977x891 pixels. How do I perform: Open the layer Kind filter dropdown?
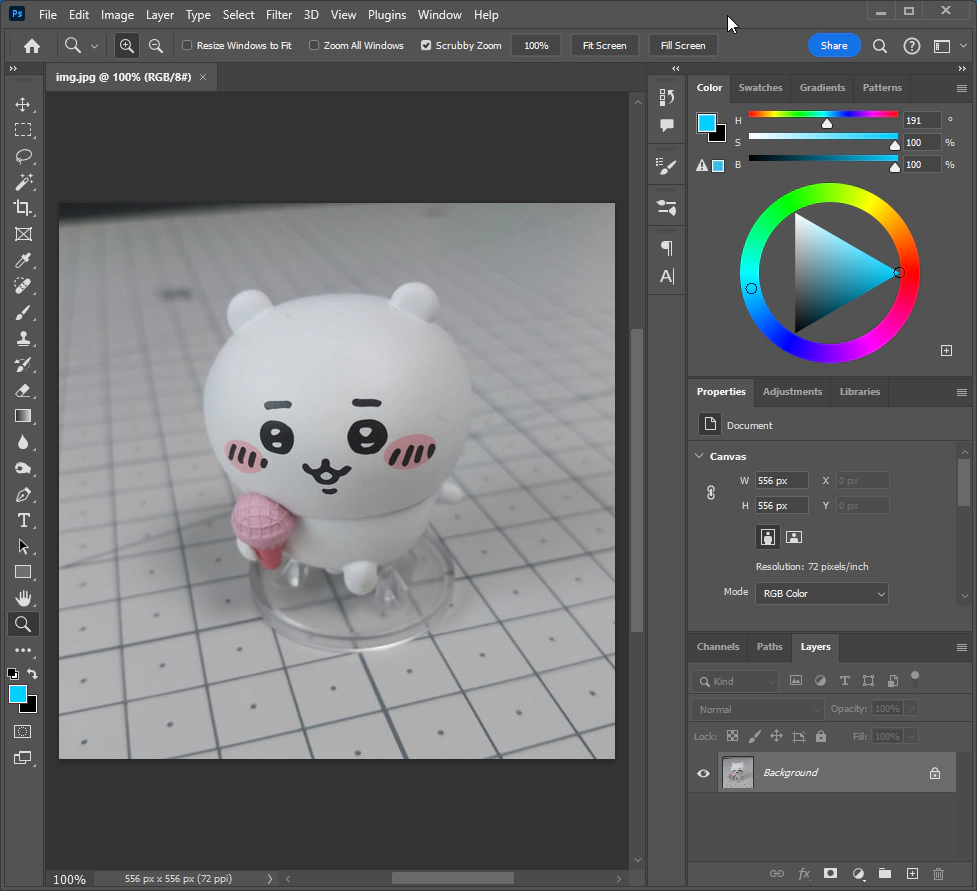735,681
